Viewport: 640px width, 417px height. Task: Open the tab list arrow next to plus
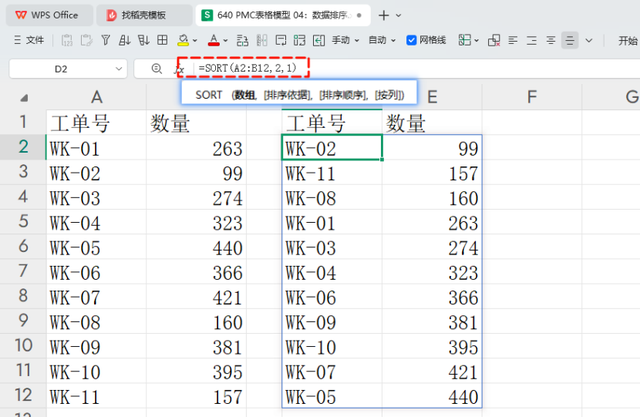click(398, 16)
